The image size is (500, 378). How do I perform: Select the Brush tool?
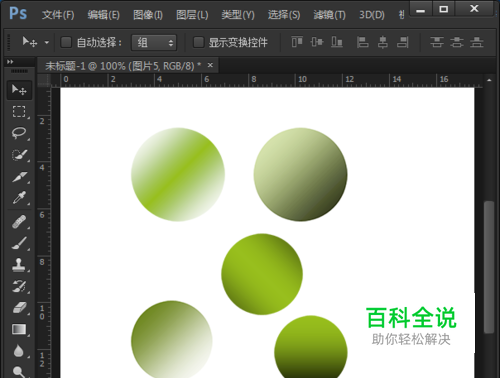tap(19, 243)
